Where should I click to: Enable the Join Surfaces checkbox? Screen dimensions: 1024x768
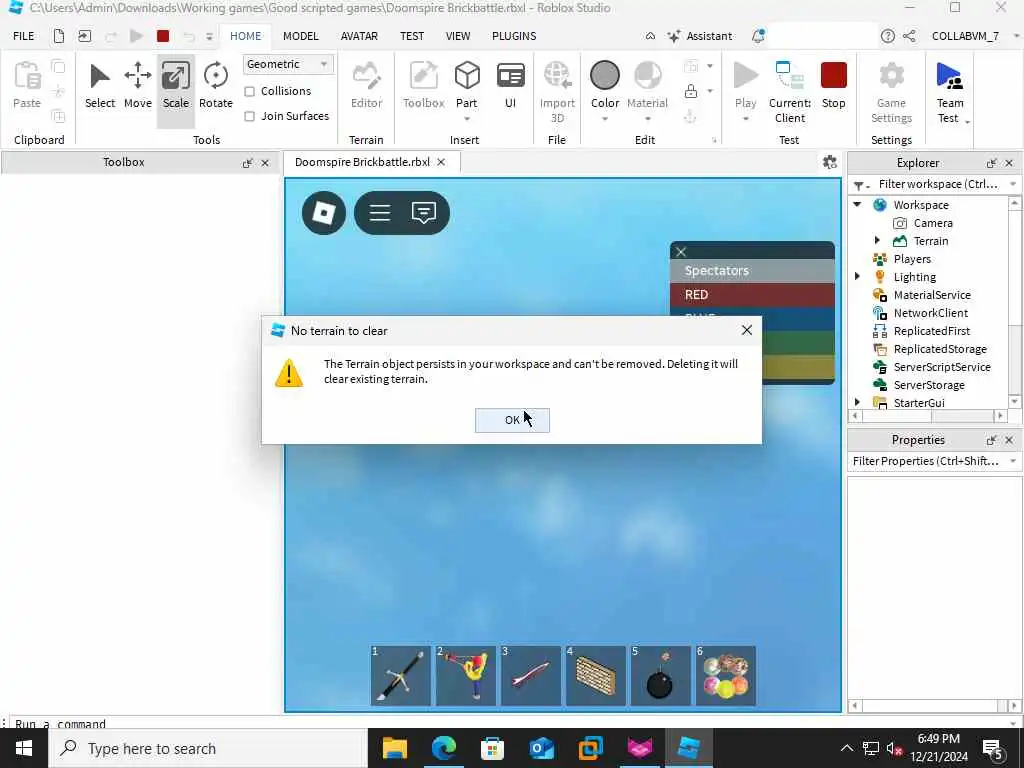(249, 116)
